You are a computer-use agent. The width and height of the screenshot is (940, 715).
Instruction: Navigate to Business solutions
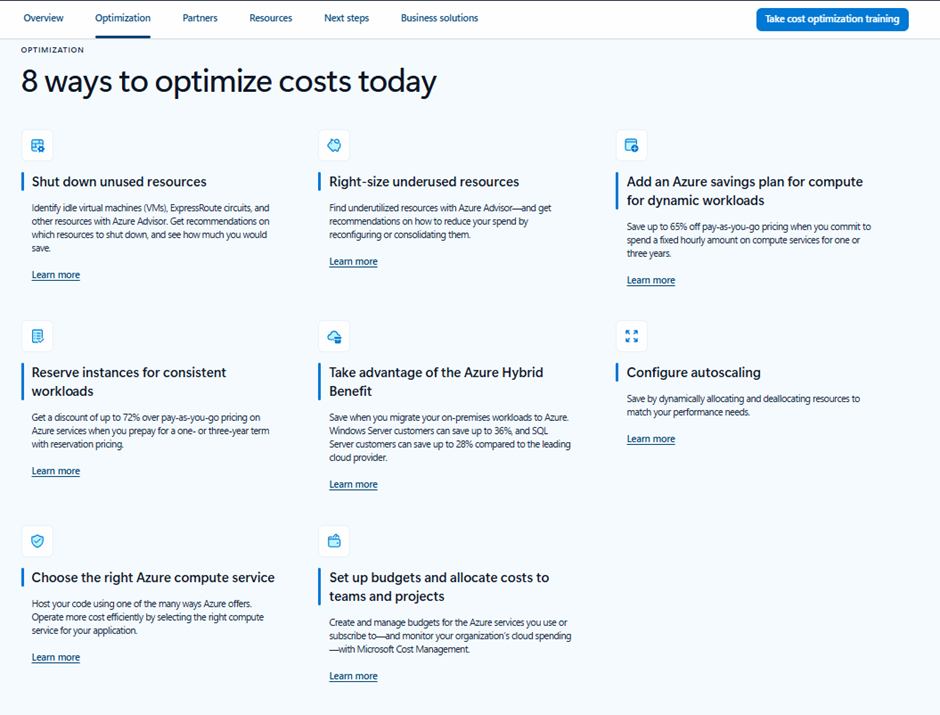(439, 17)
